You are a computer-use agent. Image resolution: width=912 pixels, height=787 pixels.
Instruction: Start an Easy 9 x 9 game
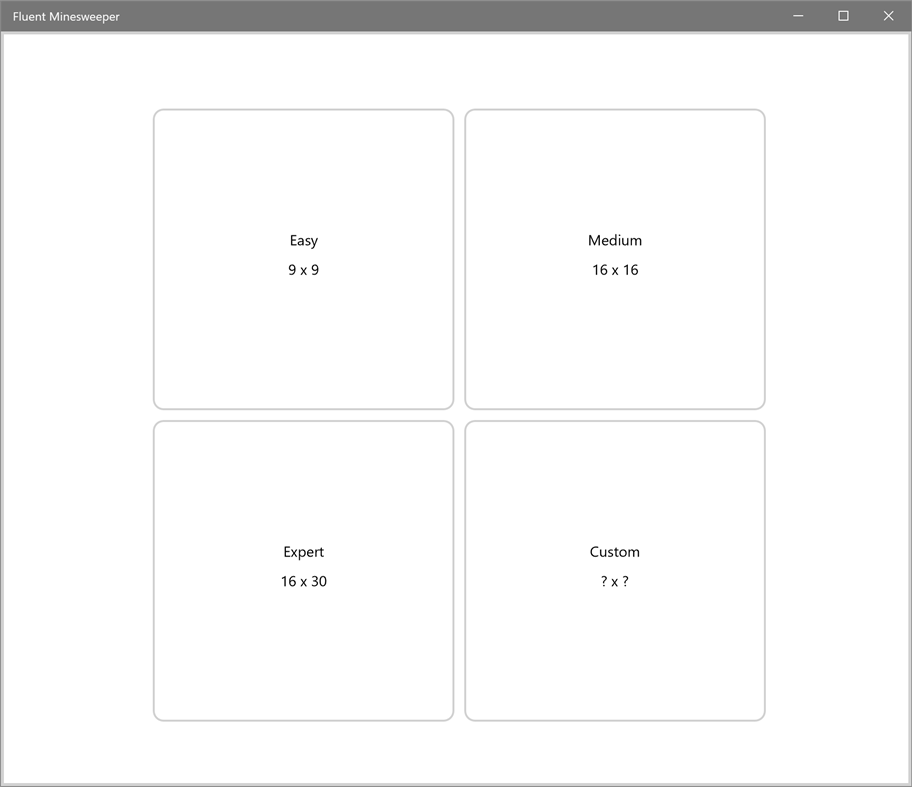(303, 259)
